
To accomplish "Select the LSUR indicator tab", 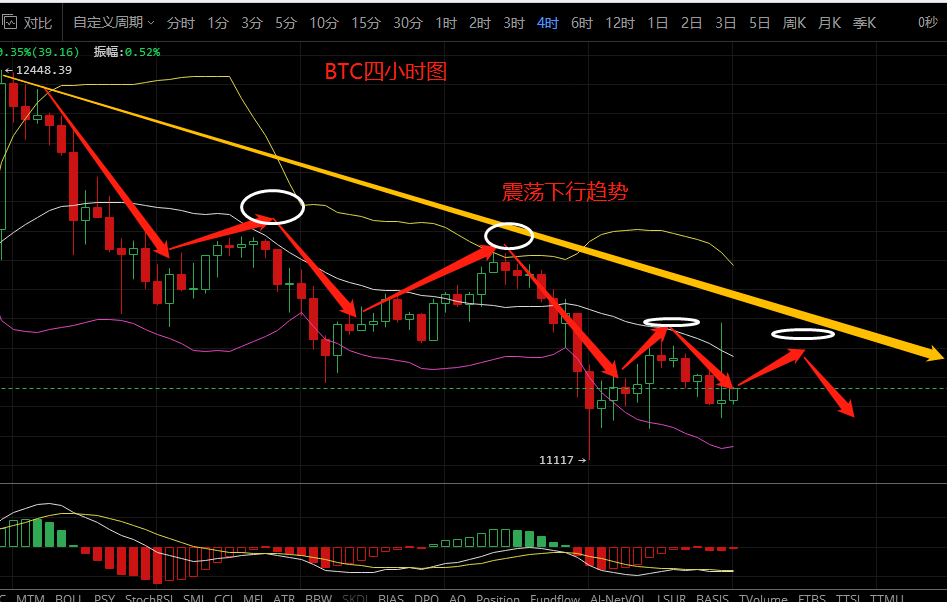I will 671,598.
